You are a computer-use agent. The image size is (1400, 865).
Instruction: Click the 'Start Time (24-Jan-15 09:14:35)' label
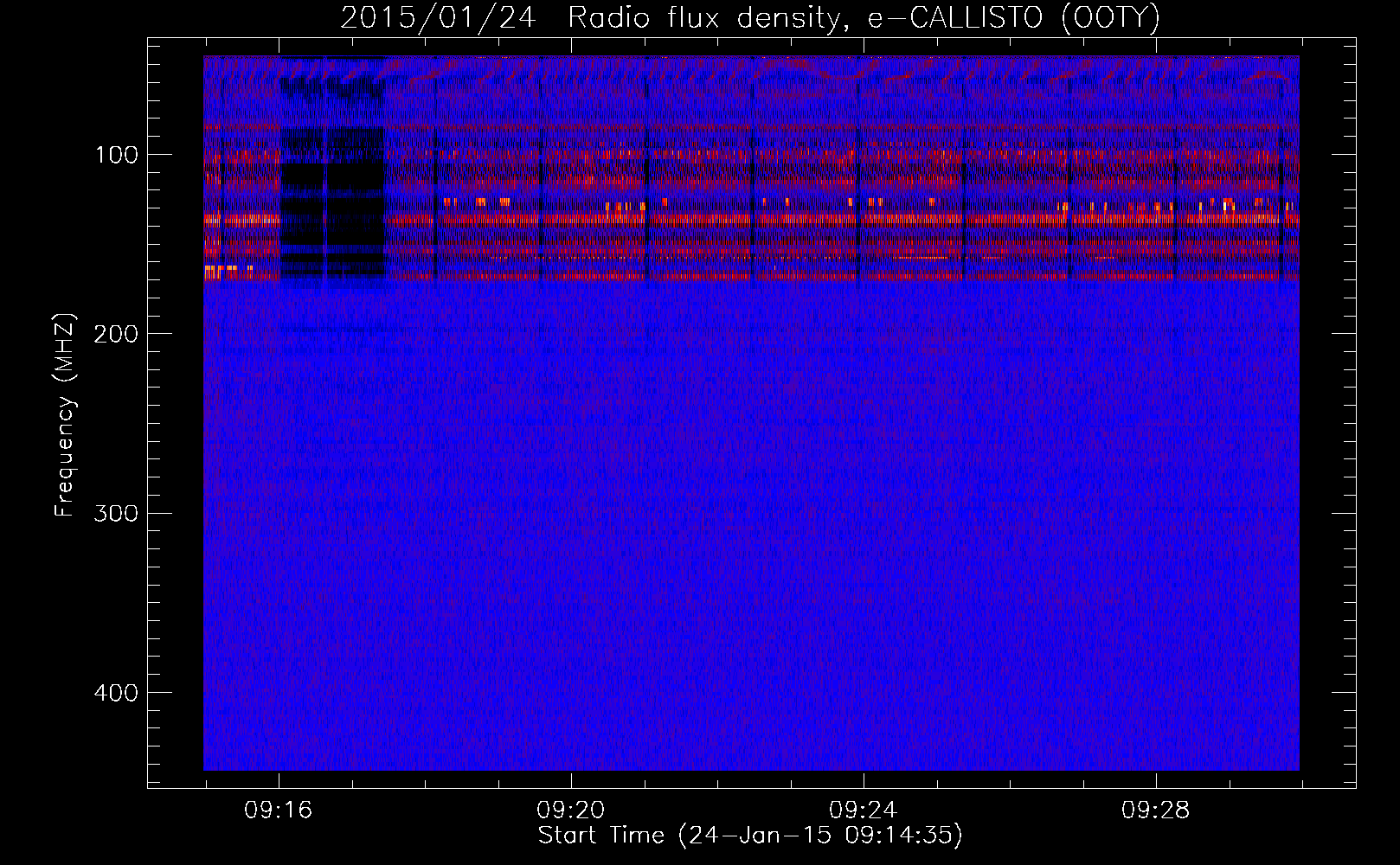(x=749, y=836)
